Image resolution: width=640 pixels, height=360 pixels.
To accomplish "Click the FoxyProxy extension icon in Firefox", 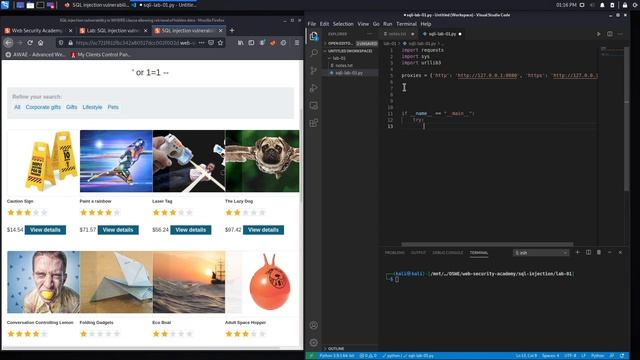I will click(273, 42).
